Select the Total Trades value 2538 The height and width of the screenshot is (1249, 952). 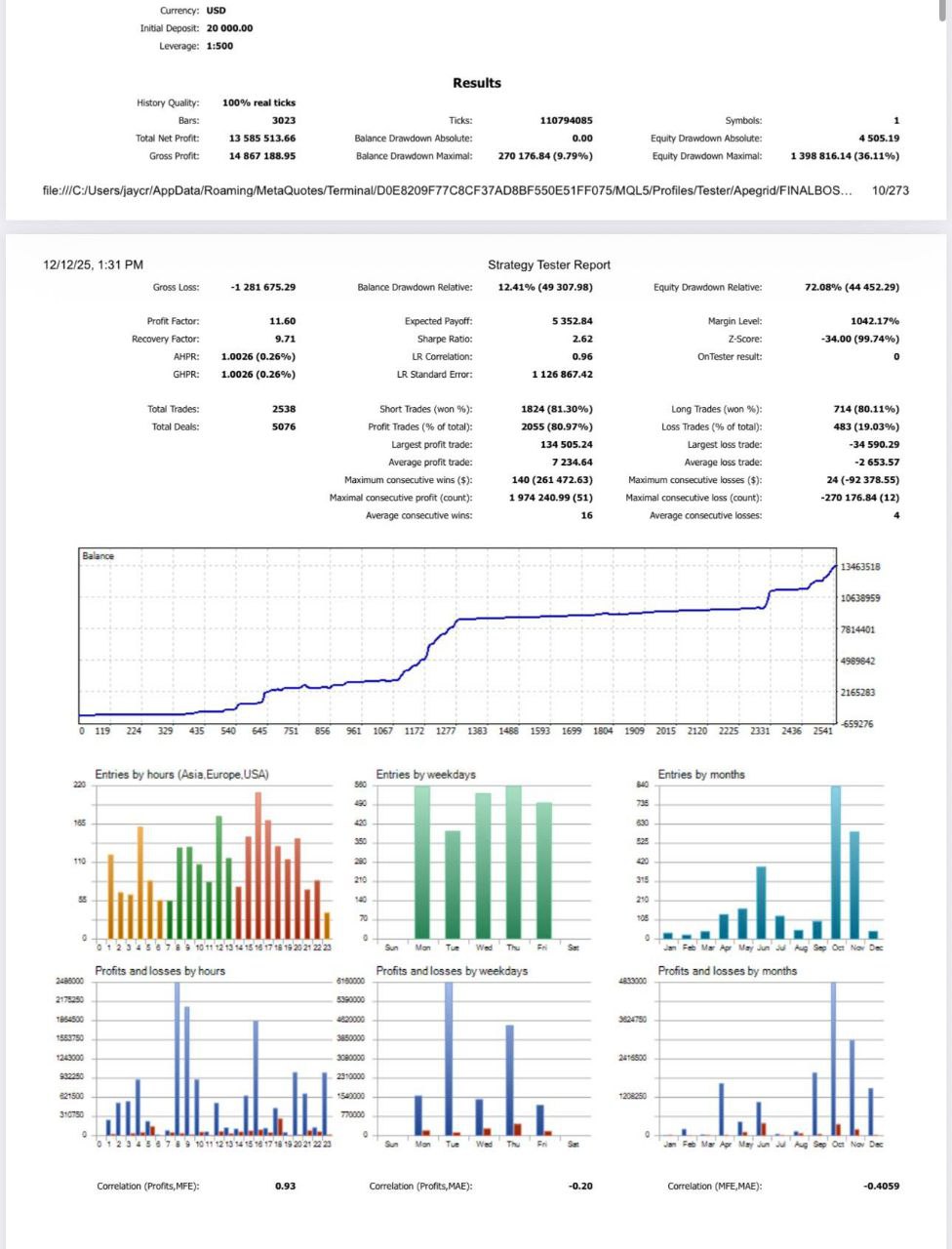pyautogui.click(x=283, y=409)
